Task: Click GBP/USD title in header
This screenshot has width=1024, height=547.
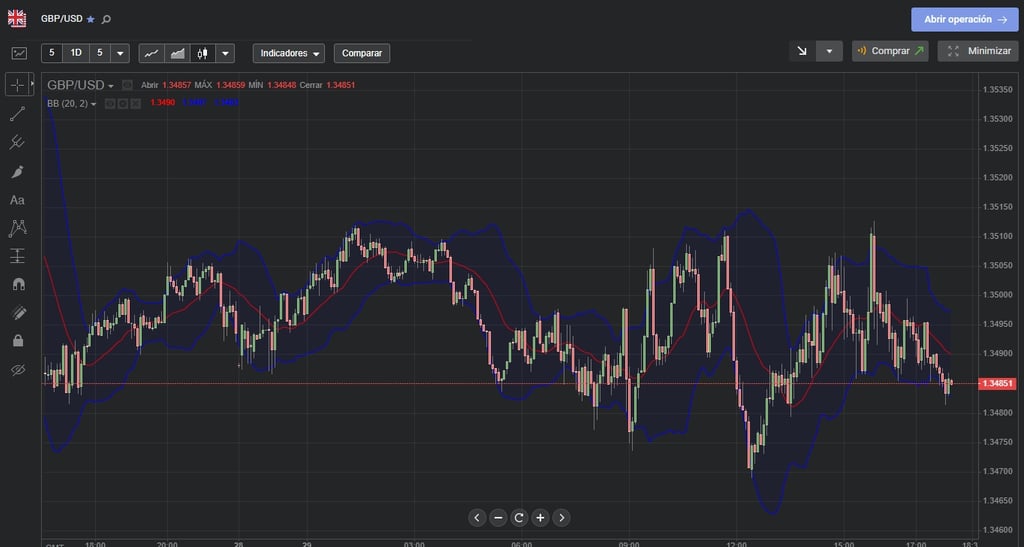Action: tap(61, 19)
